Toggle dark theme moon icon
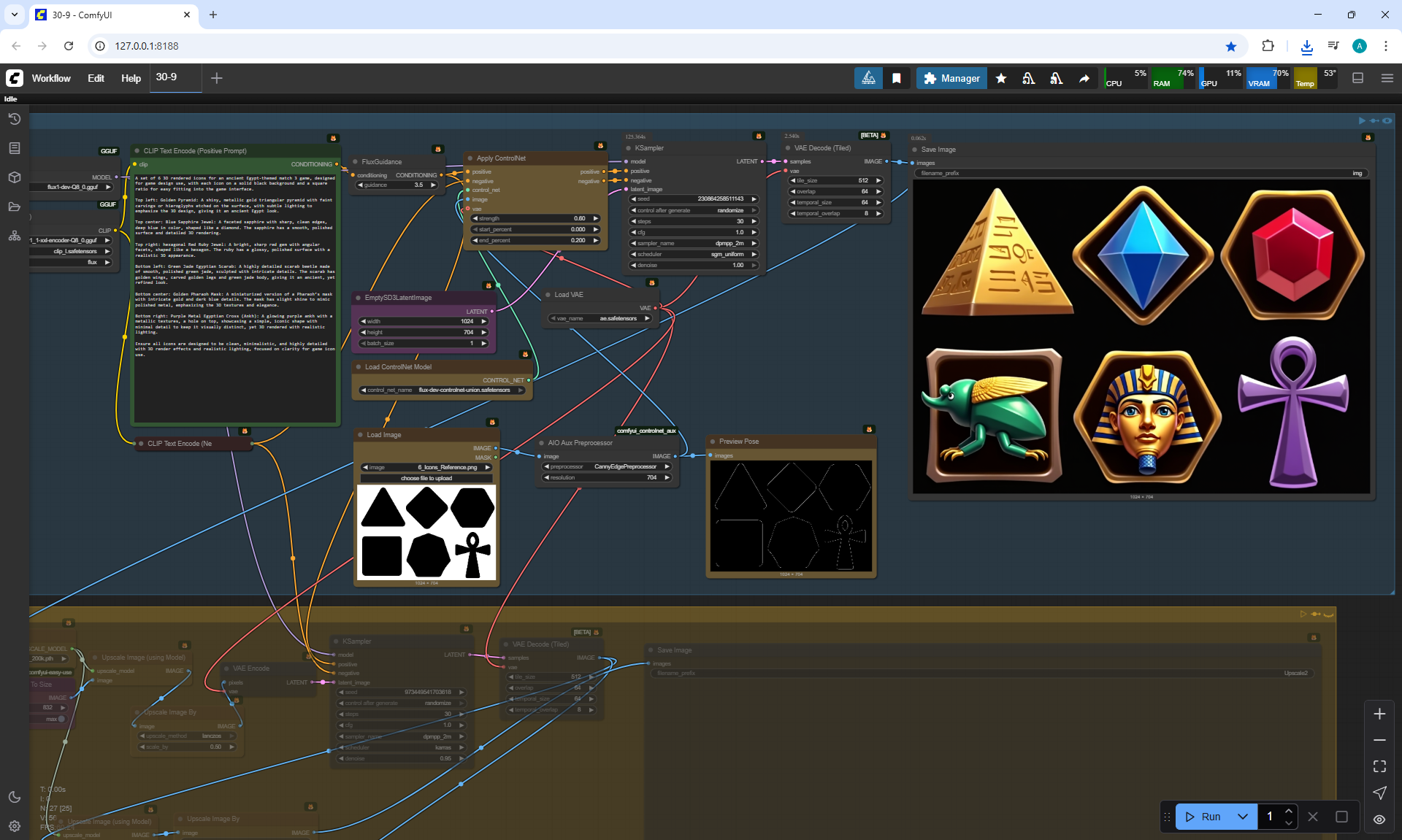Viewport: 1402px width, 840px height. 15,797
